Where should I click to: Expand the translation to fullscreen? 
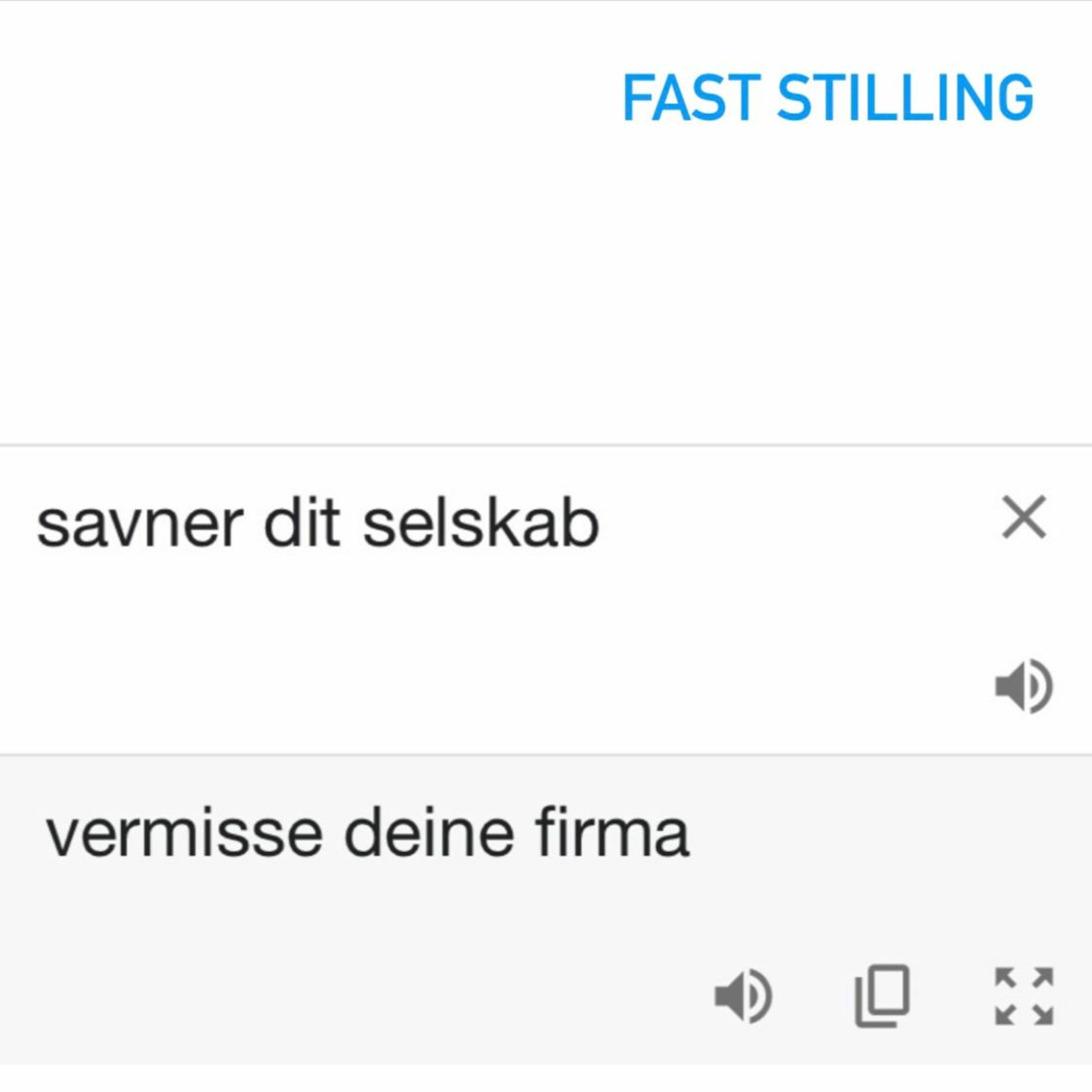[x=1024, y=996]
